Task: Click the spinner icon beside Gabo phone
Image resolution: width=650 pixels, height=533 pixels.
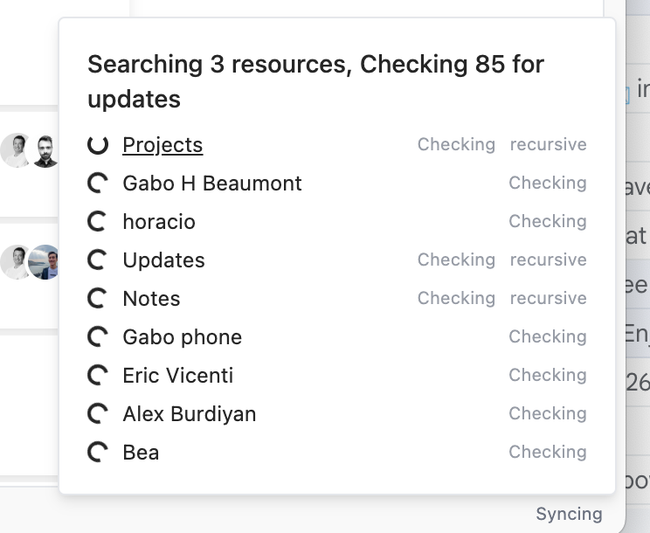Action: click(x=97, y=337)
